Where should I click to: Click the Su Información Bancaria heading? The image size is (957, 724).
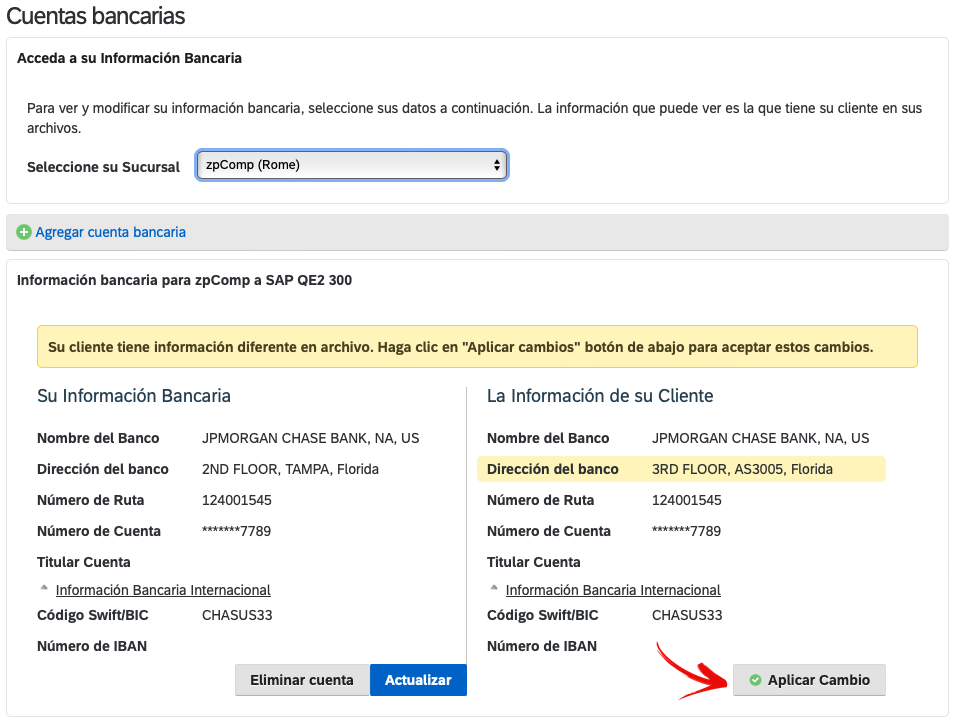[x=134, y=396]
